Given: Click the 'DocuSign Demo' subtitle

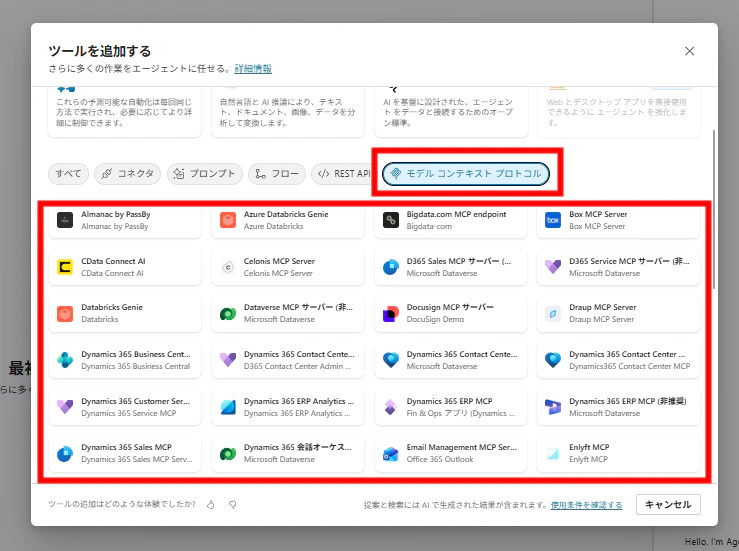Looking at the screenshot, I should coord(435,319).
